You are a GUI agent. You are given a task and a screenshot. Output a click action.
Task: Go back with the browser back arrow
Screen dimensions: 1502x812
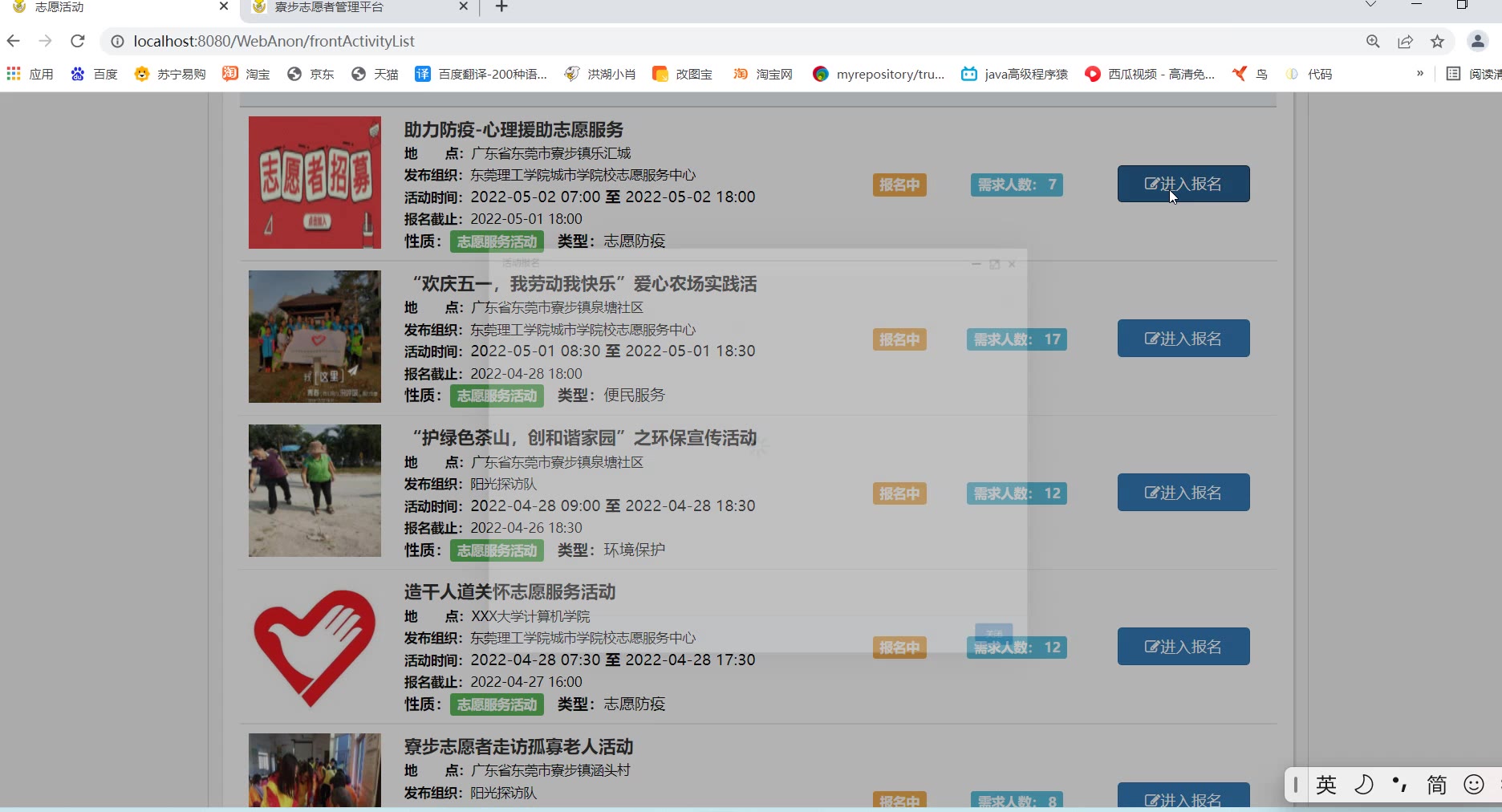coord(14,41)
